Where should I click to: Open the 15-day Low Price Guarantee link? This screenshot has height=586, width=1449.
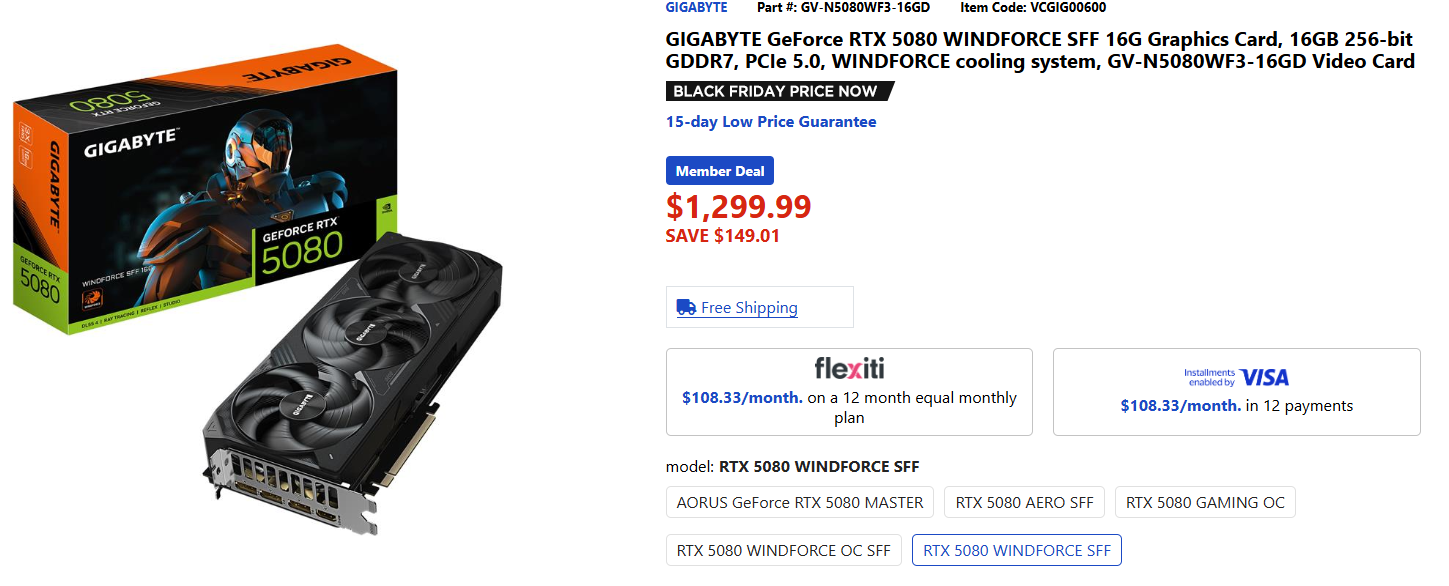coord(771,122)
